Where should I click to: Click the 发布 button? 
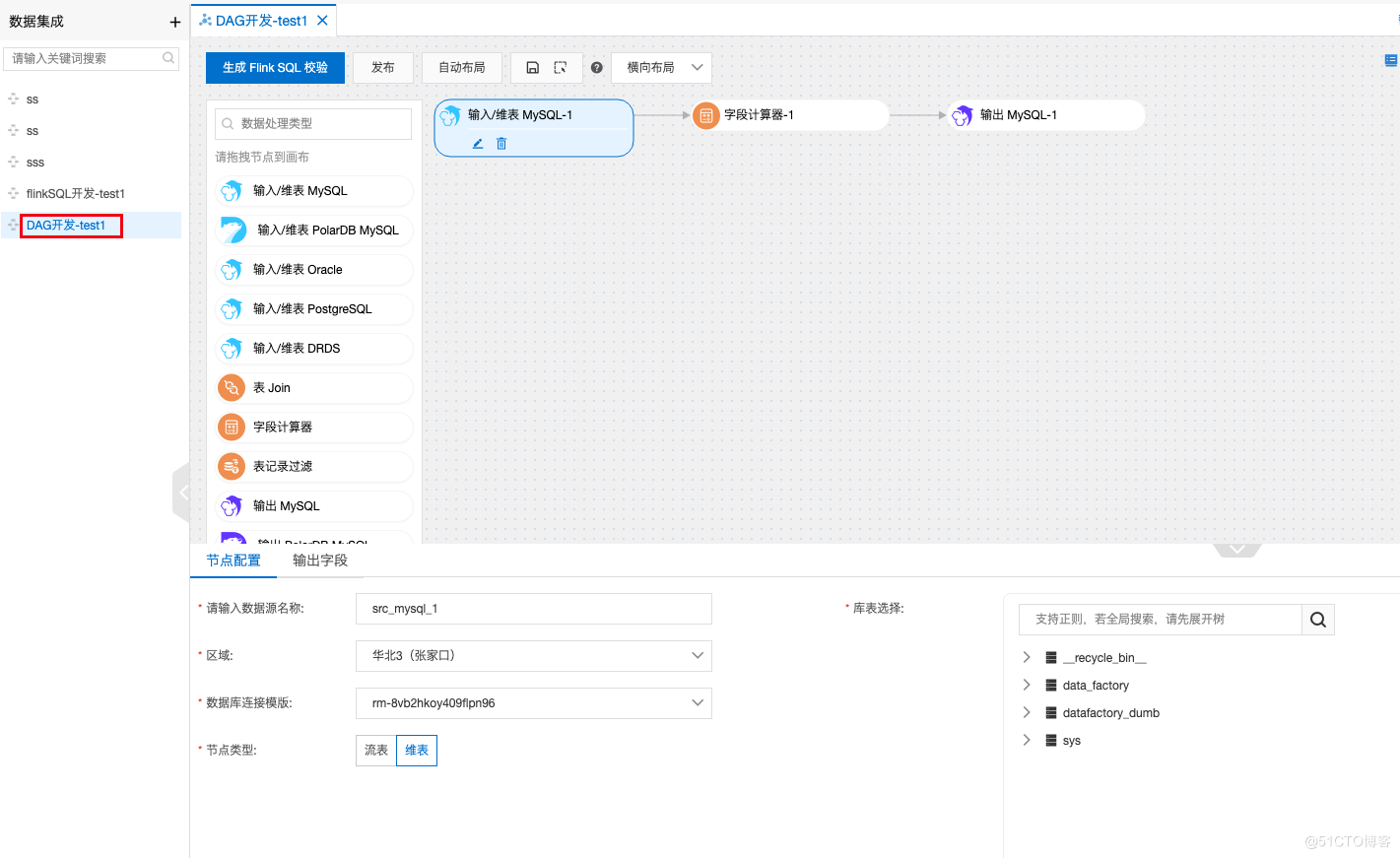tap(383, 68)
